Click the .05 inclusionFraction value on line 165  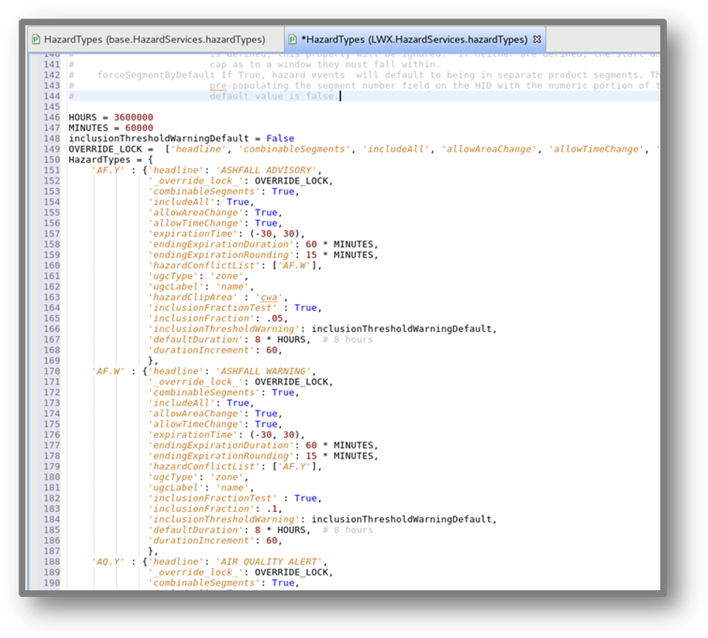click(275, 318)
